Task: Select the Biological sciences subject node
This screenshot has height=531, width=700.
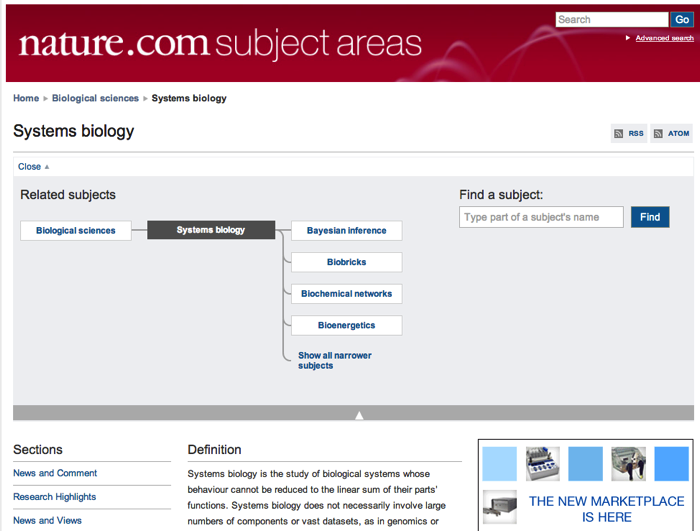Action: (x=76, y=230)
